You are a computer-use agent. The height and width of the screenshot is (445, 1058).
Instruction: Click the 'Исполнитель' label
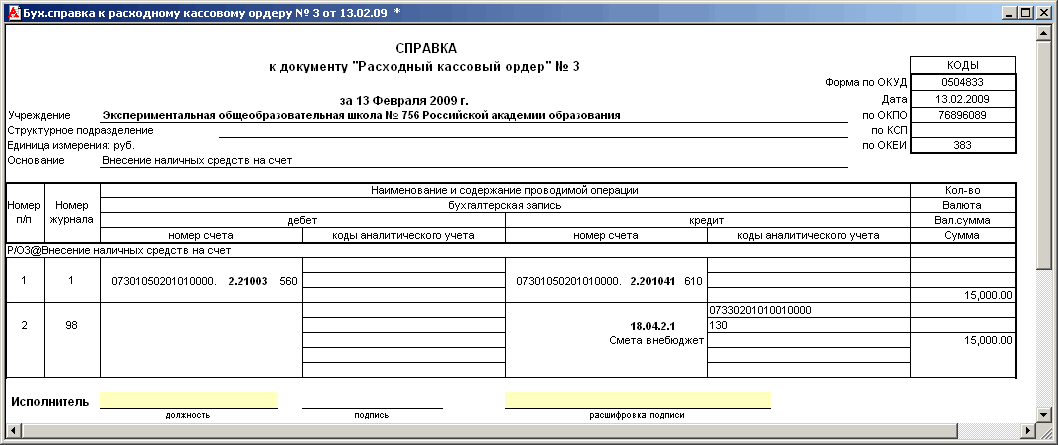[50, 402]
